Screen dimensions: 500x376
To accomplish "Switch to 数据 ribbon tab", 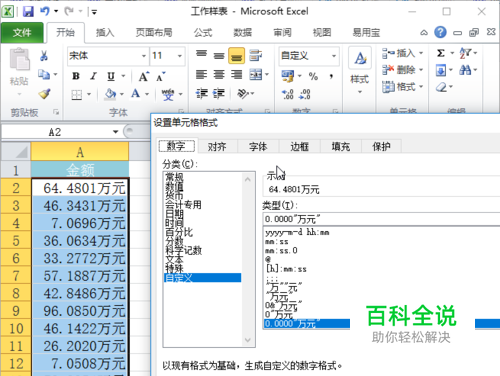I will (242, 33).
